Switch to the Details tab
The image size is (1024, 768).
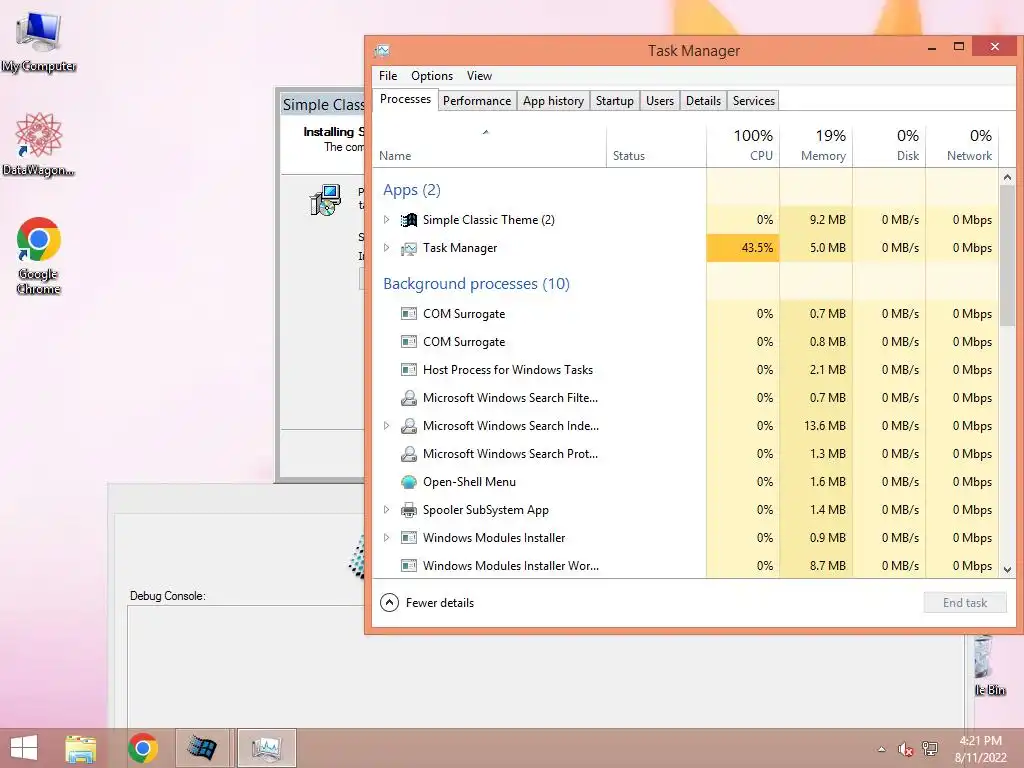pos(703,101)
